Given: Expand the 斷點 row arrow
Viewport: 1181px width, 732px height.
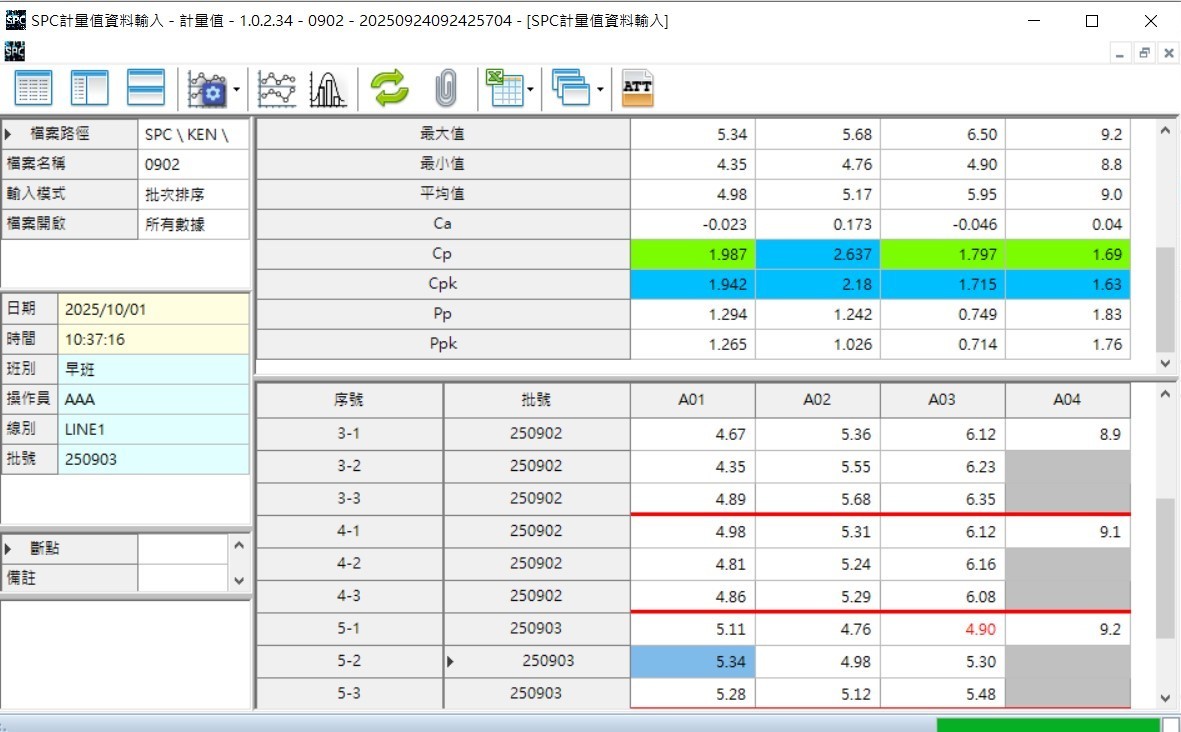Looking at the screenshot, I should pos(10,548).
